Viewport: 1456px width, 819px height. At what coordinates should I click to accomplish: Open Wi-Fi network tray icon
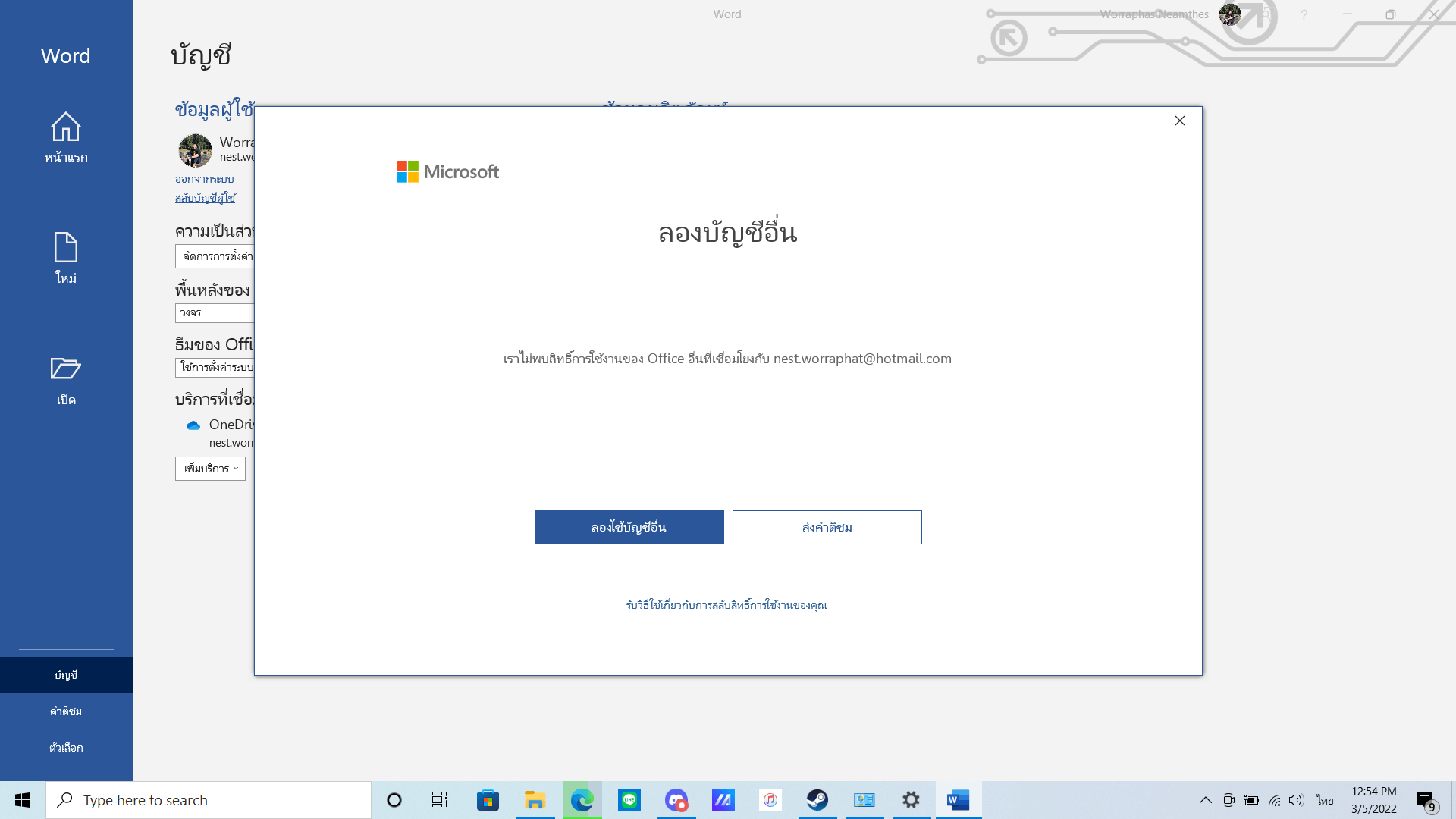pyautogui.click(x=1274, y=800)
